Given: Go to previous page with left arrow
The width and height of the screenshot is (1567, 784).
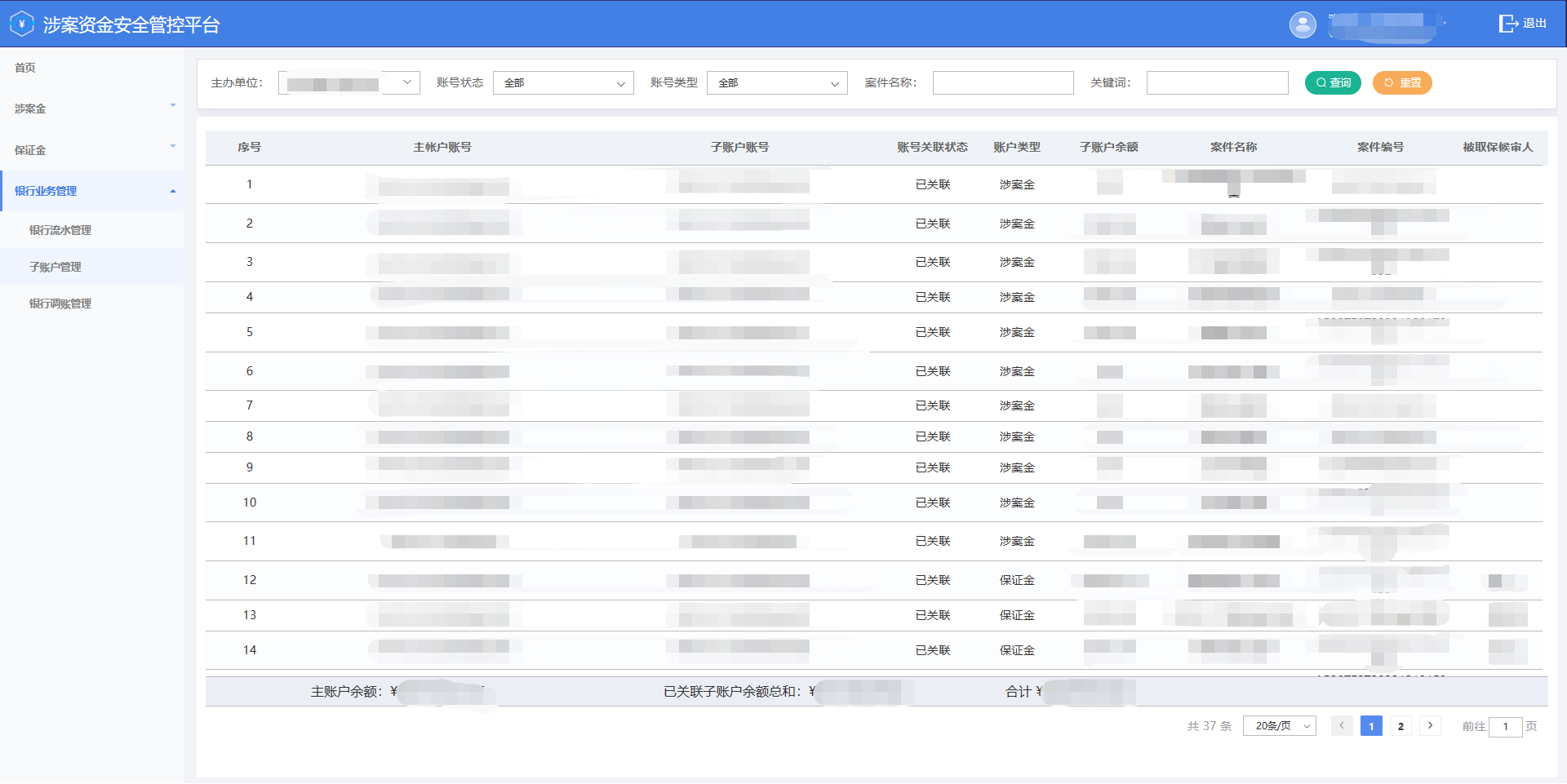Looking at the screenshot, I should tap(1342, 725).
